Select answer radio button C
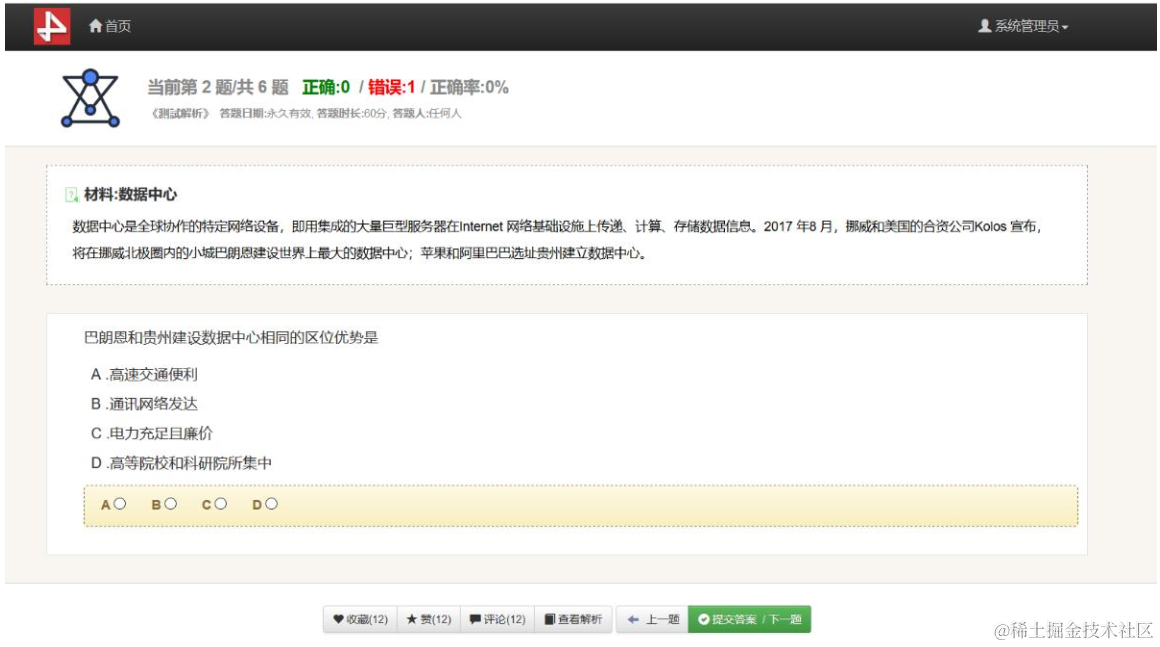Screen dimensions: 1160x647 (x=220, y=504)
